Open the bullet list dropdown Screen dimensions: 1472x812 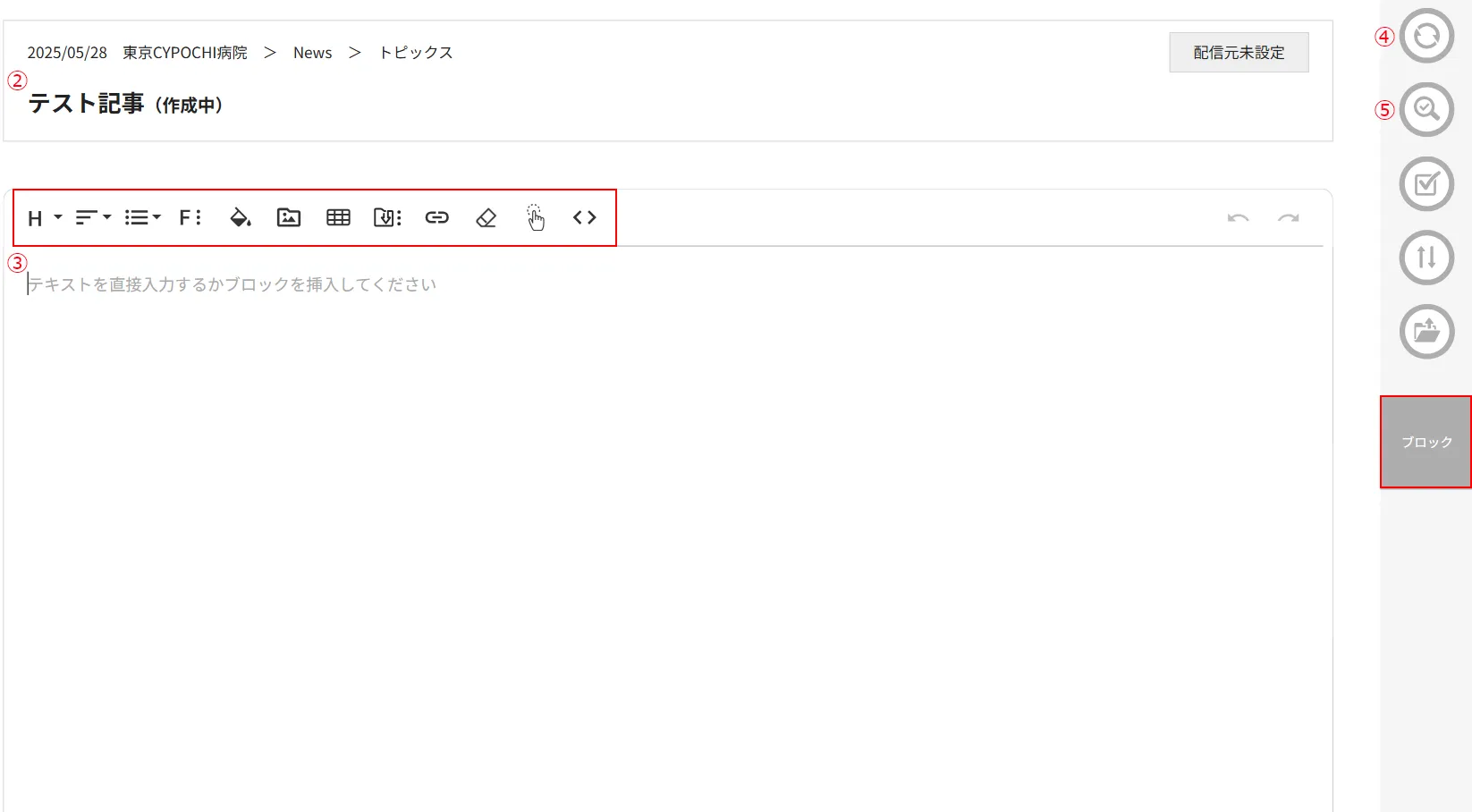[x=142, y=217]
